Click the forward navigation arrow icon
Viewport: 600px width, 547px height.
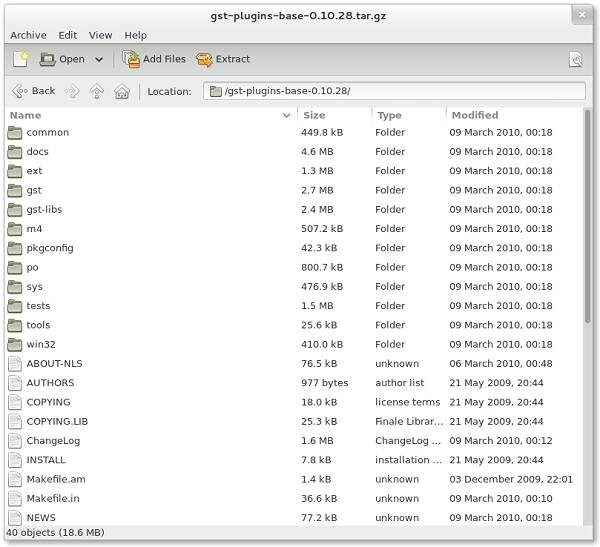tap(72, 91)
